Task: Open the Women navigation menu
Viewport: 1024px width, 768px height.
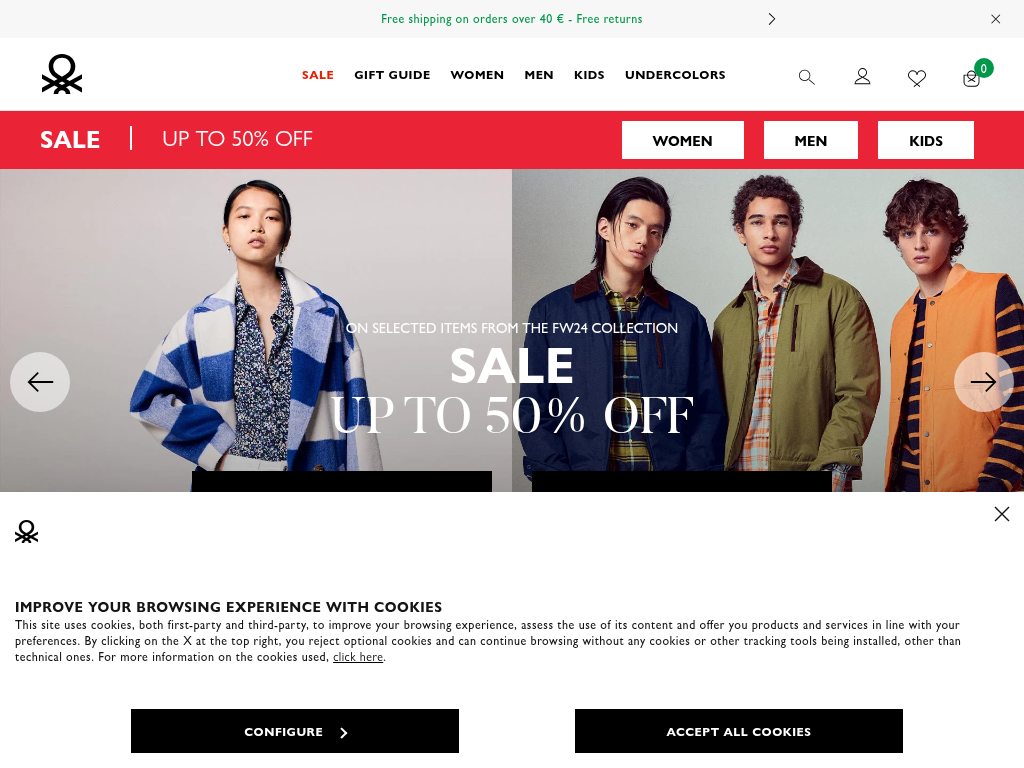Action: 477,75
